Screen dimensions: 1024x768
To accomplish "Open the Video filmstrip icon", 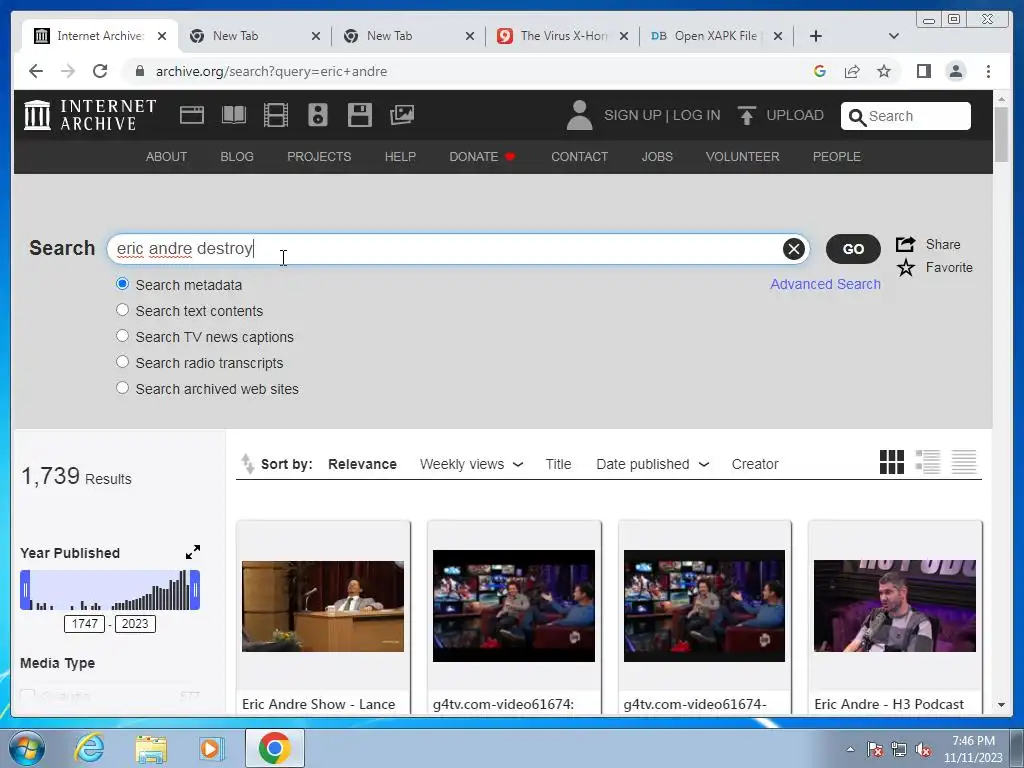I will click(276, 115).
